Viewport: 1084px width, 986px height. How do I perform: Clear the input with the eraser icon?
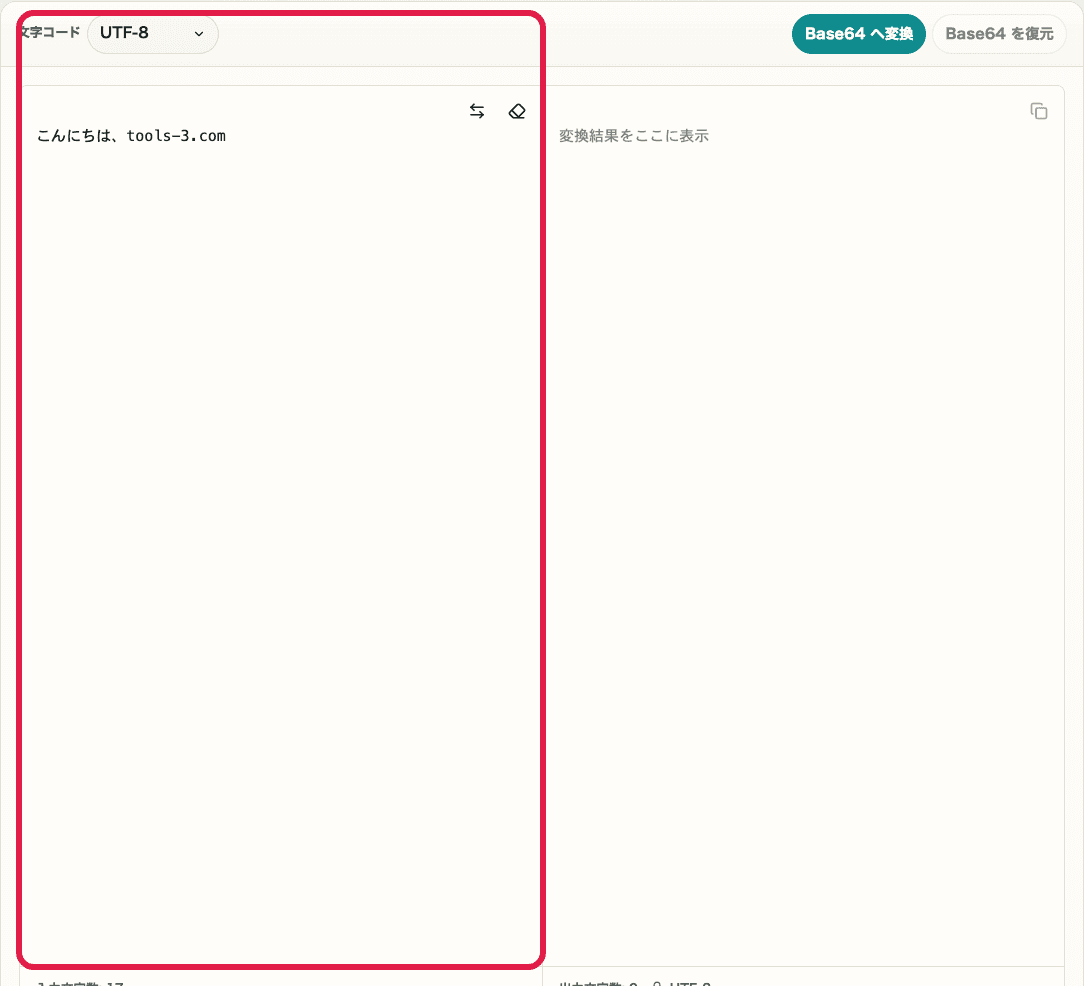coord(516,112)
